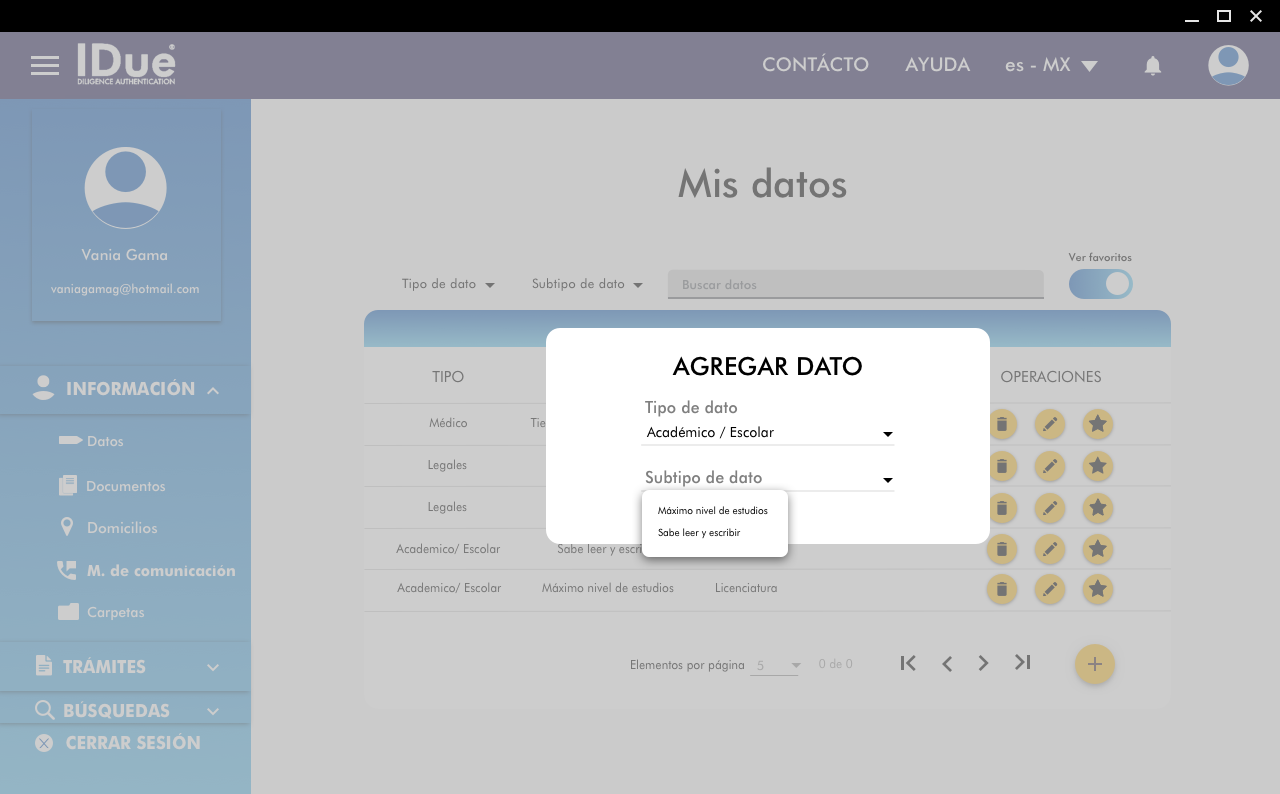Go to the last page icon
The width and height of the screenshot is (1280, 794).
point(1022,662)
